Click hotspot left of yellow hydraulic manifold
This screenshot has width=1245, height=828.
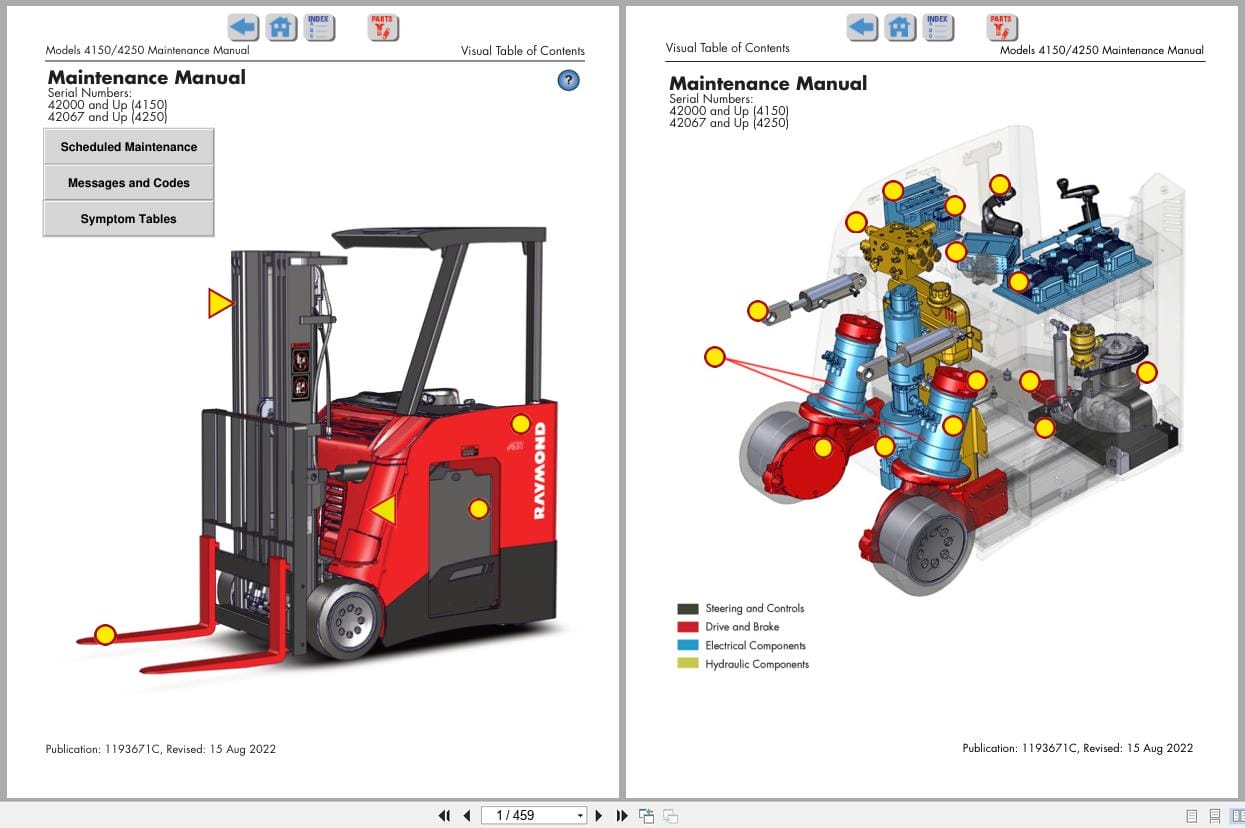click(x=856, y=222)
